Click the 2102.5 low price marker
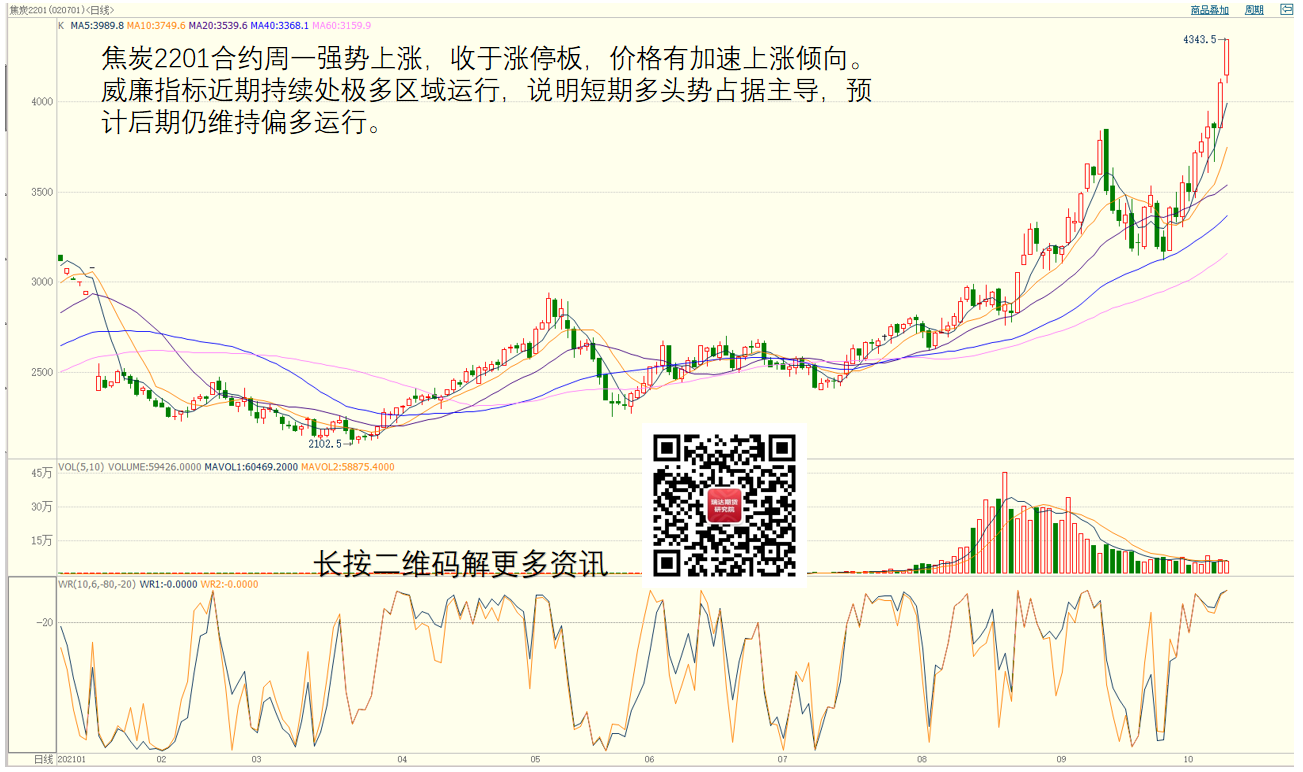The height and width of the screenshot is (772, 1303). pos(325,443)
